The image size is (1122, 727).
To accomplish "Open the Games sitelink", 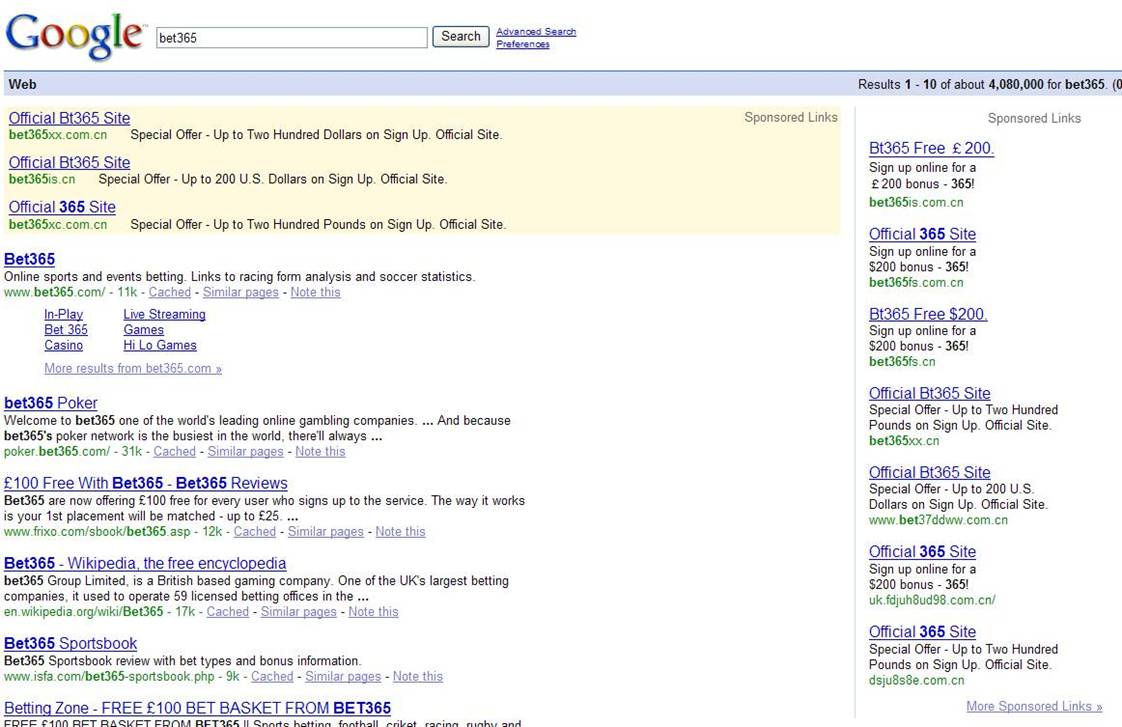I will tap(144, 330).
